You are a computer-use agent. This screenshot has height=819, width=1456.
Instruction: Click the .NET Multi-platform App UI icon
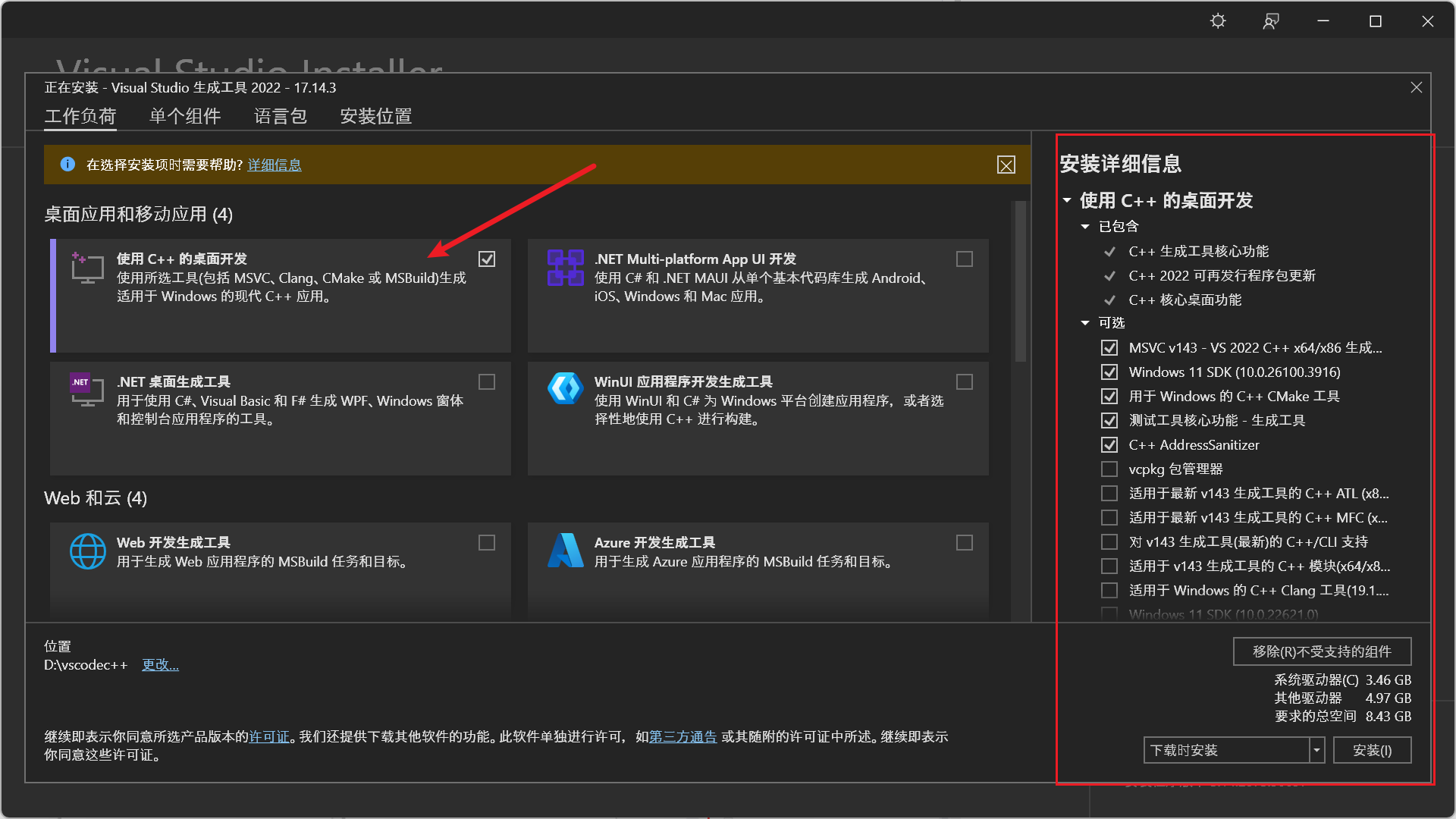(564, 268)
